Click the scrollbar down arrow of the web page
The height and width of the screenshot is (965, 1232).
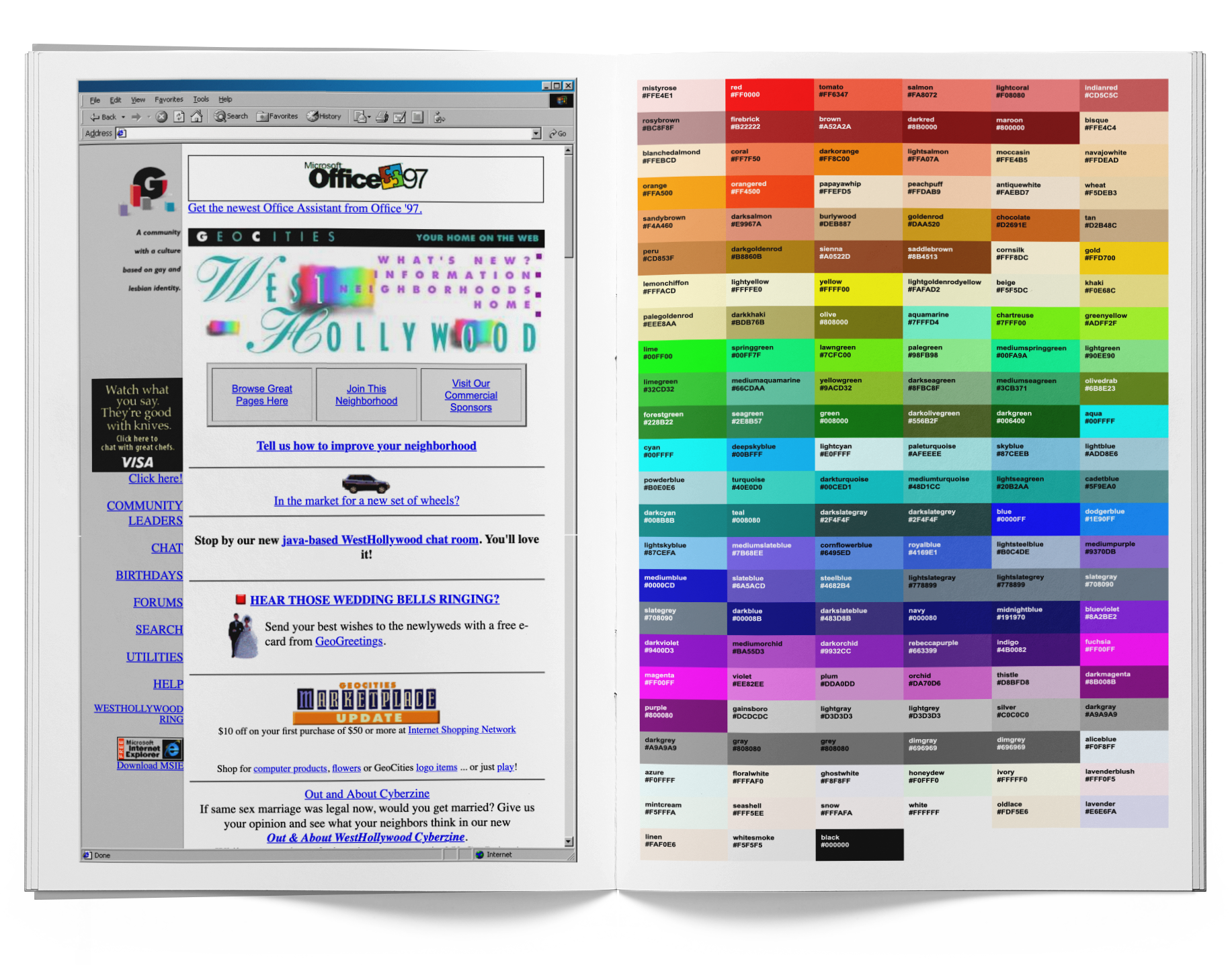[569, 841]
